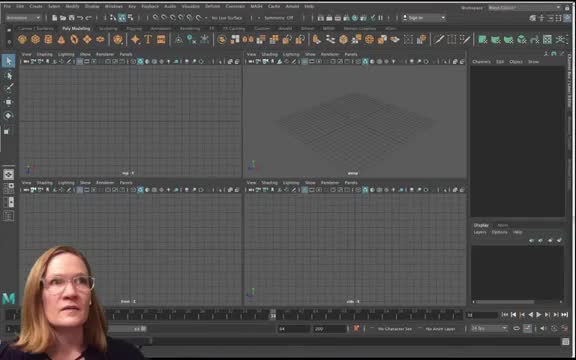This screenshot has width=576, height=360.
Task: Toggle Snap to Points magnet icon
Action: (173, 18)
